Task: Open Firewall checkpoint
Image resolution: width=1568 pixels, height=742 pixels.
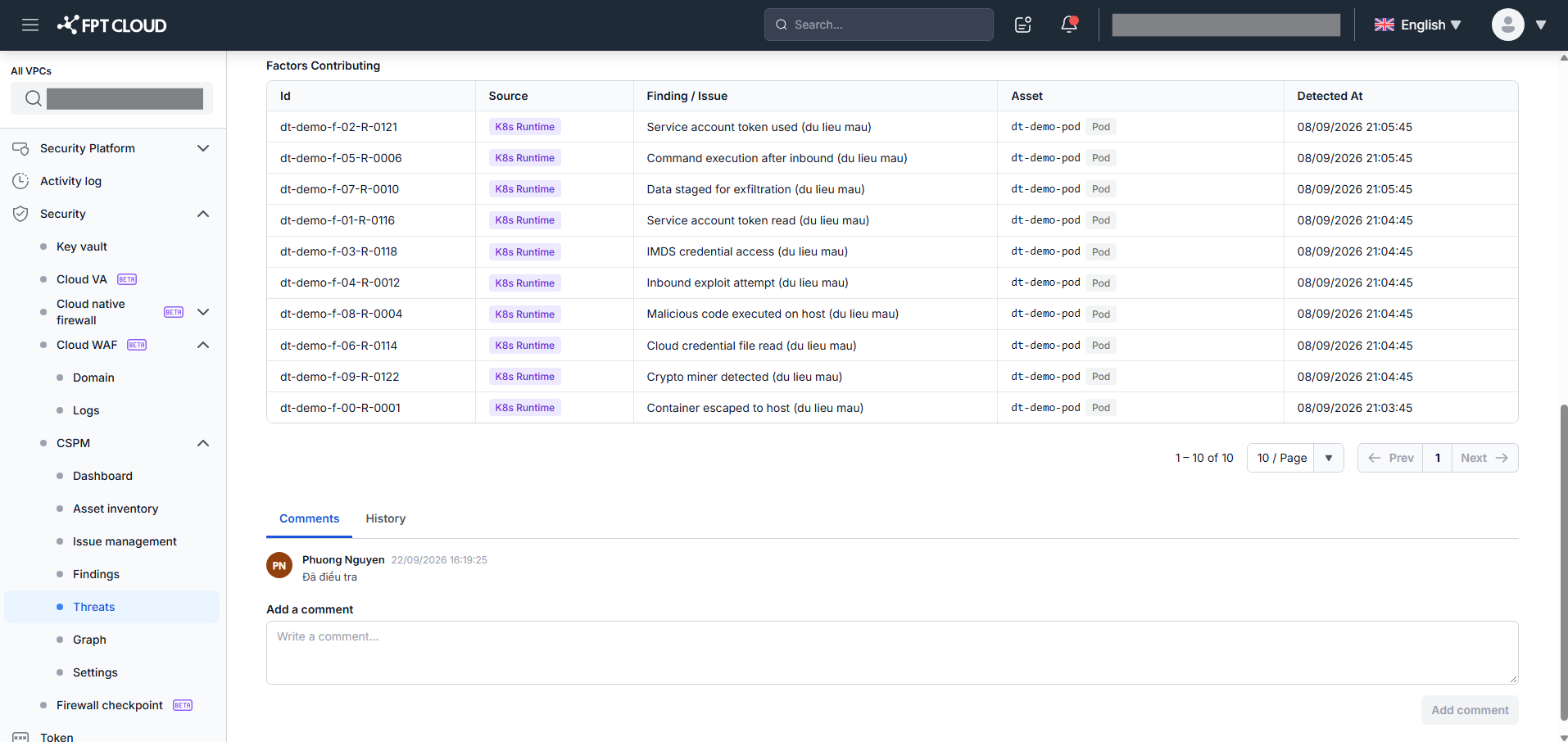Action: 110,705
